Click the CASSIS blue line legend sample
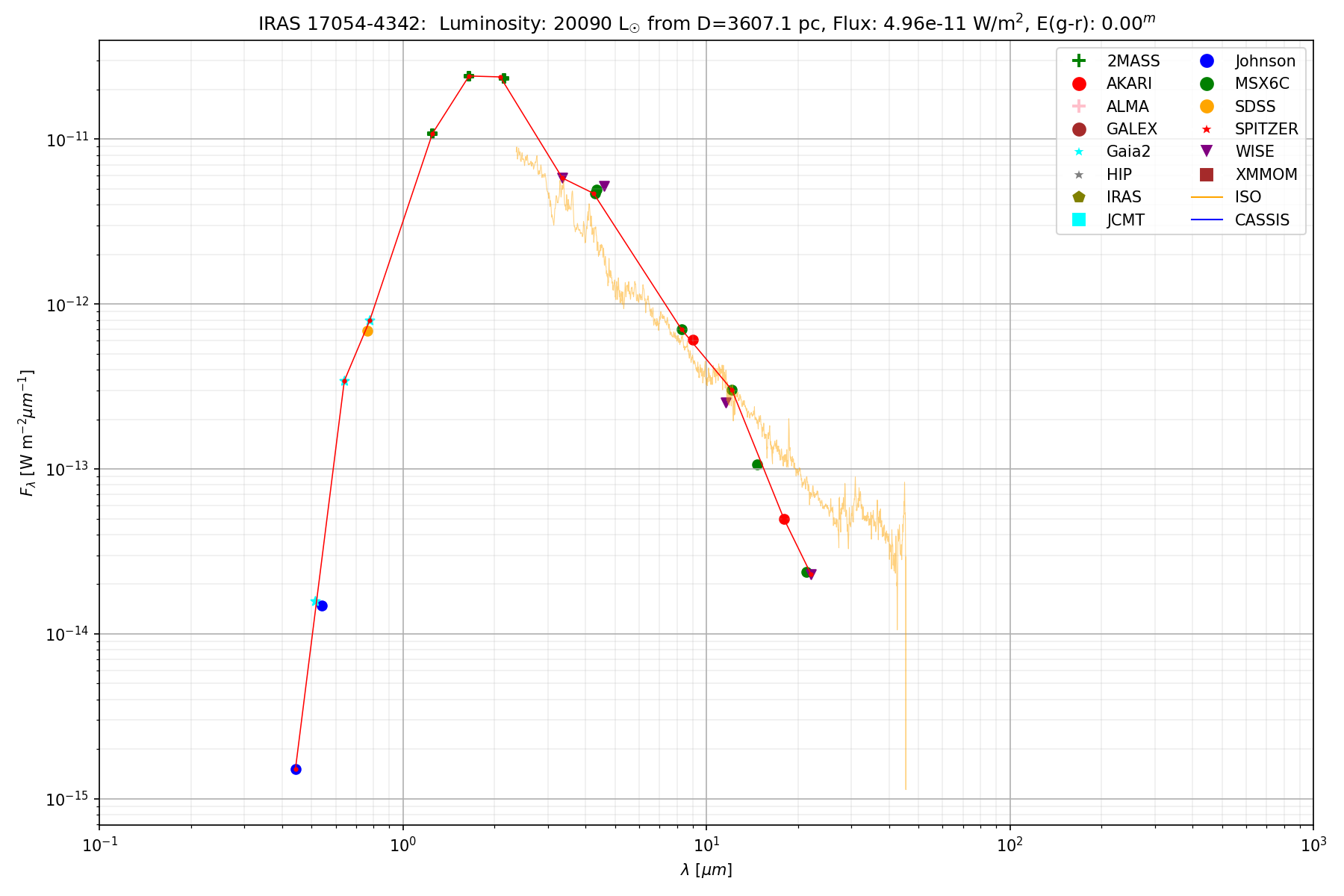This screenshot has height=896, width=1344. pos(1207,220)
